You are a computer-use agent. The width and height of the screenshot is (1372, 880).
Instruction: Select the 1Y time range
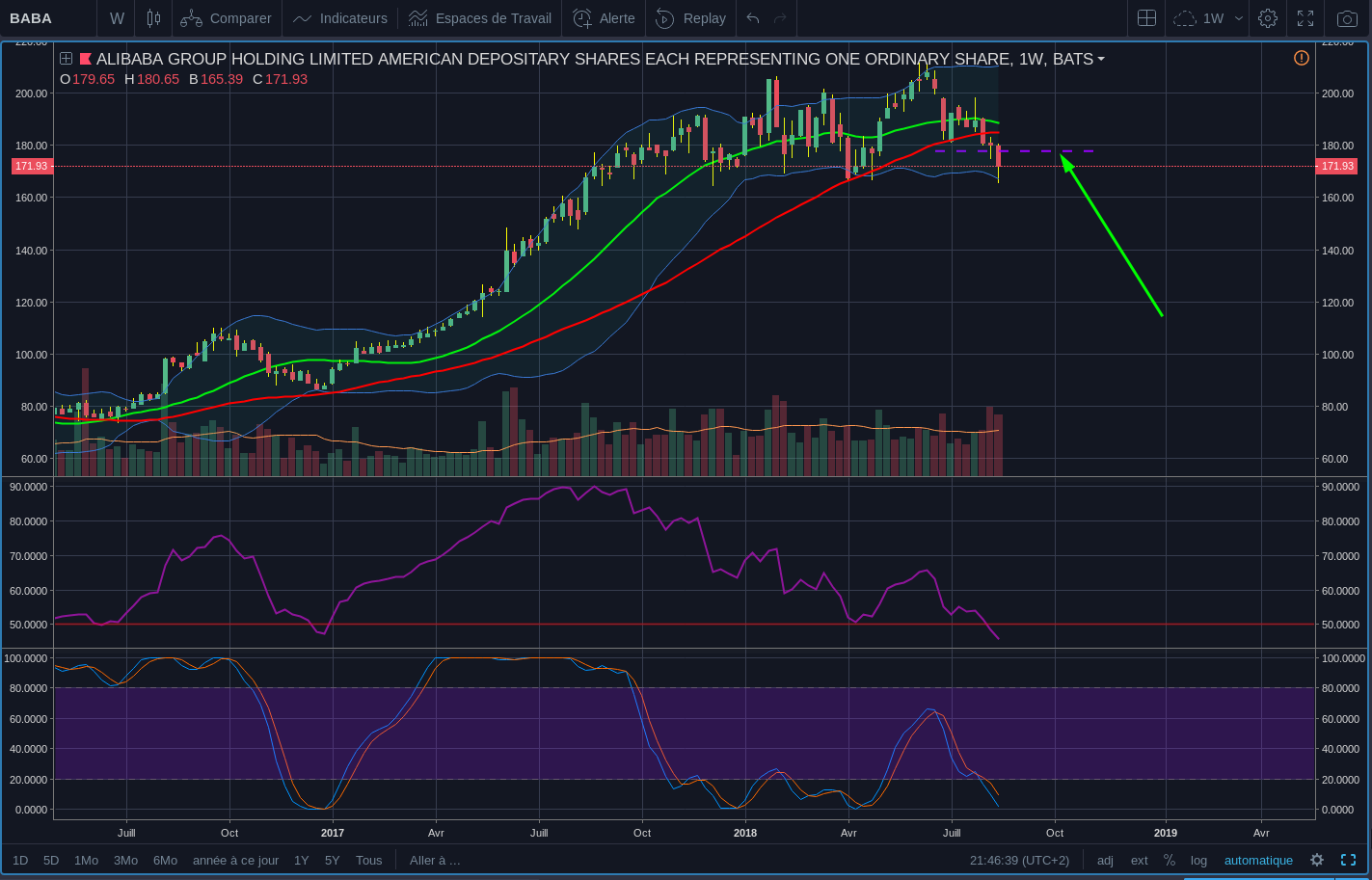(x=302, y=860)
